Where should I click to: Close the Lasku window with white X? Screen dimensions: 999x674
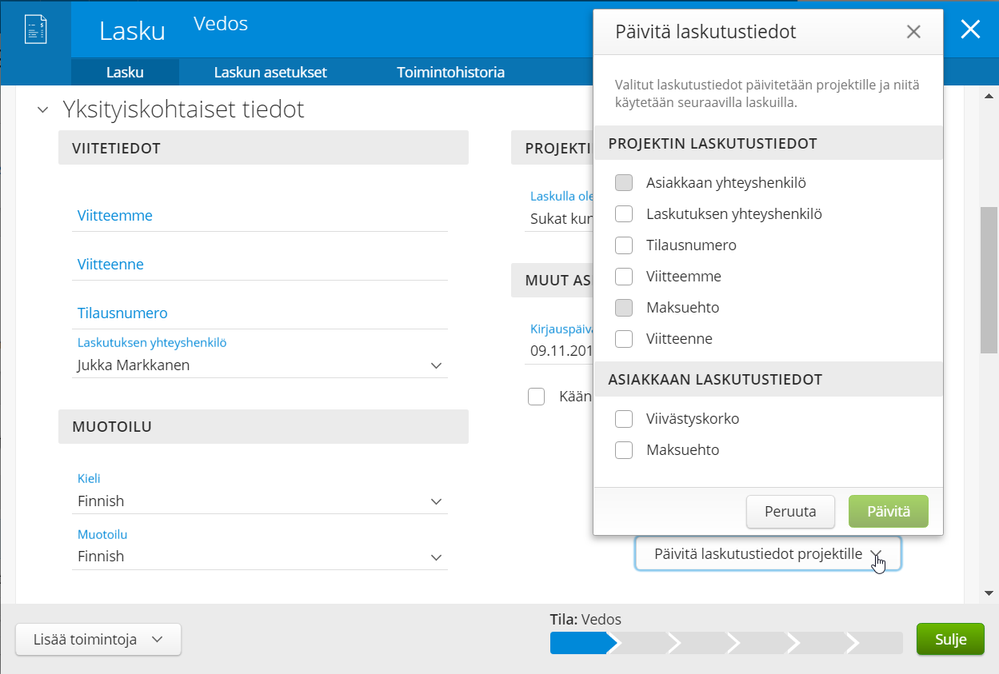pyautogui.click(x=970, y=29)
